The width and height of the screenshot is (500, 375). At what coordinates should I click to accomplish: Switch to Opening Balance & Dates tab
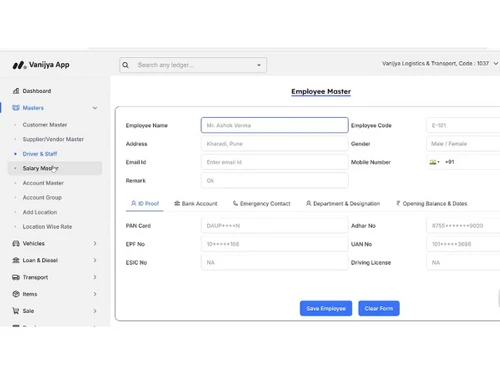tap(431, 203)
